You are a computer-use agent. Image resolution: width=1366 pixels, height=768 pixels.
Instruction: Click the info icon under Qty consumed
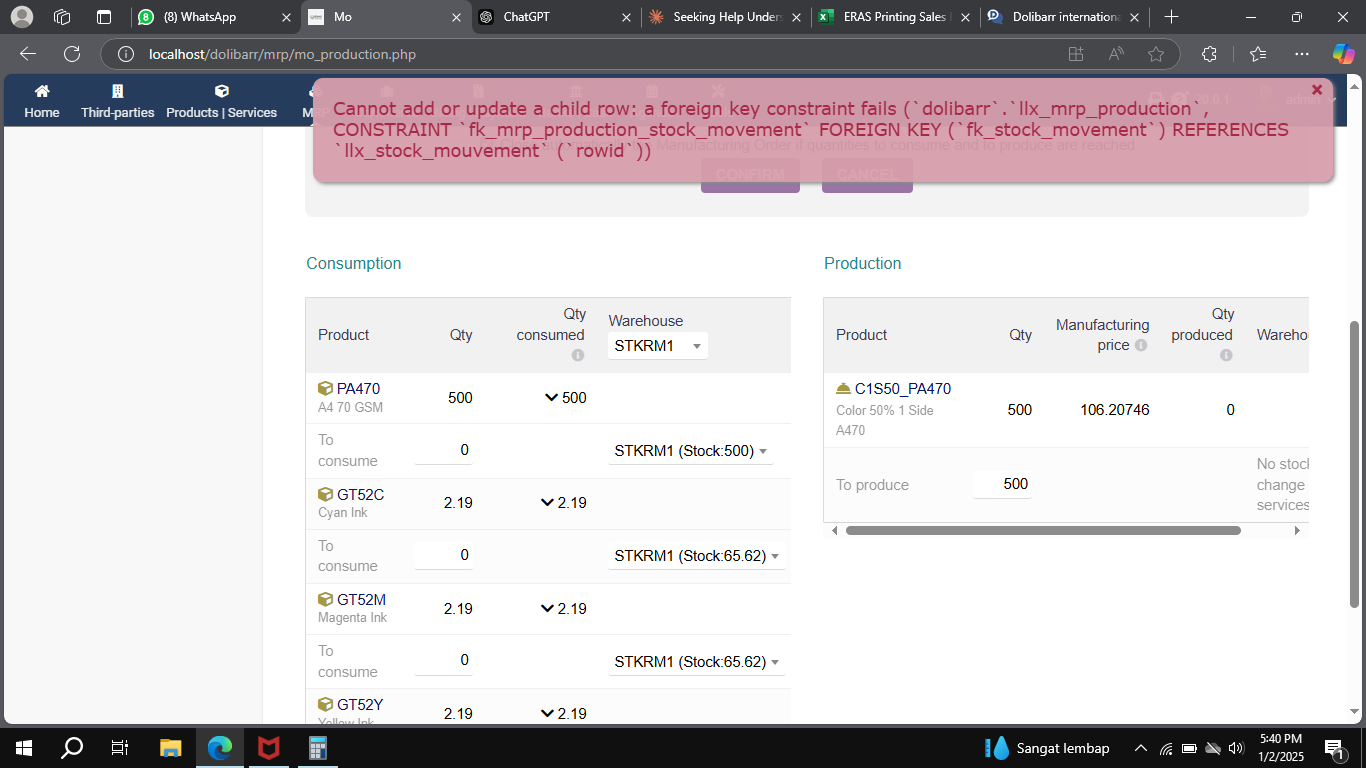point(578,353)
